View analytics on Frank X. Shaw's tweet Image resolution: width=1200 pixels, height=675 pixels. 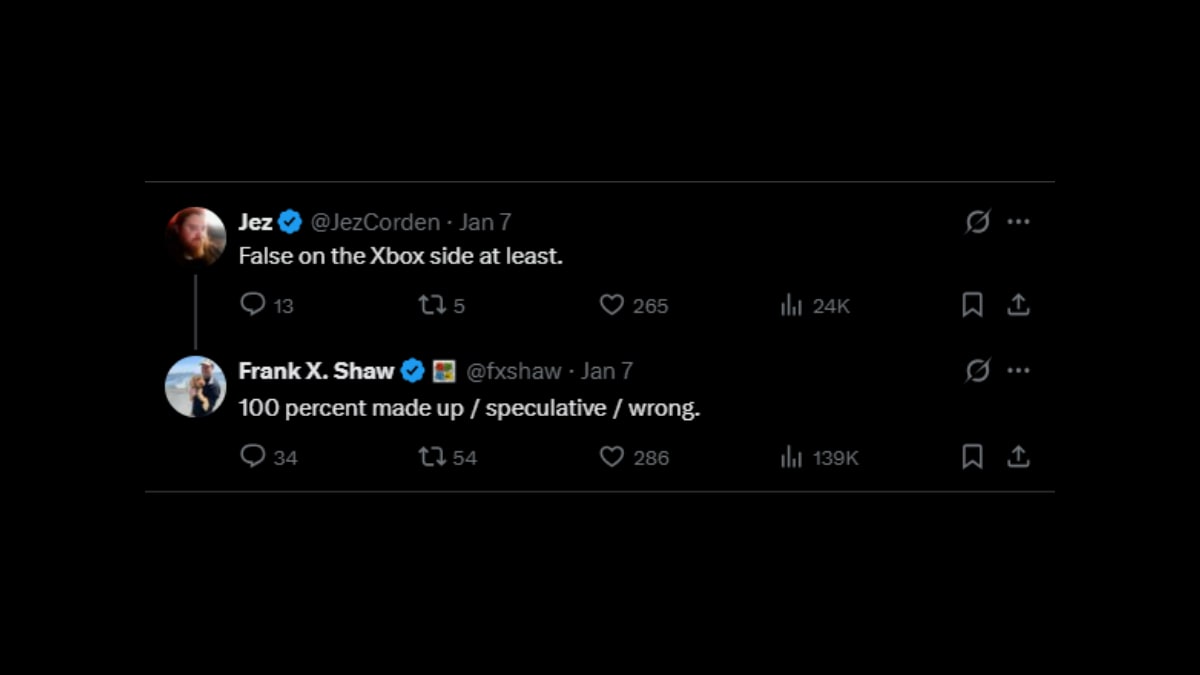[x=792, y=457]
